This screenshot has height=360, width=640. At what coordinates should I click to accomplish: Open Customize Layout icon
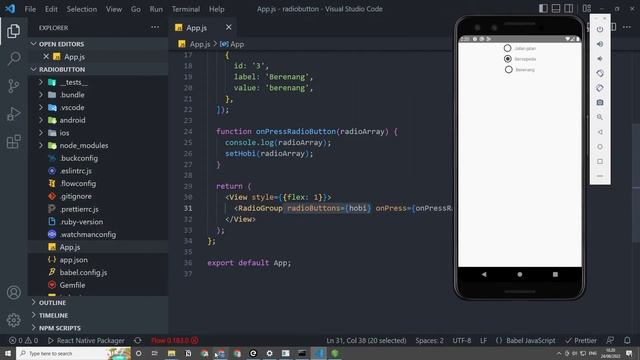click(x=587, y=9)
